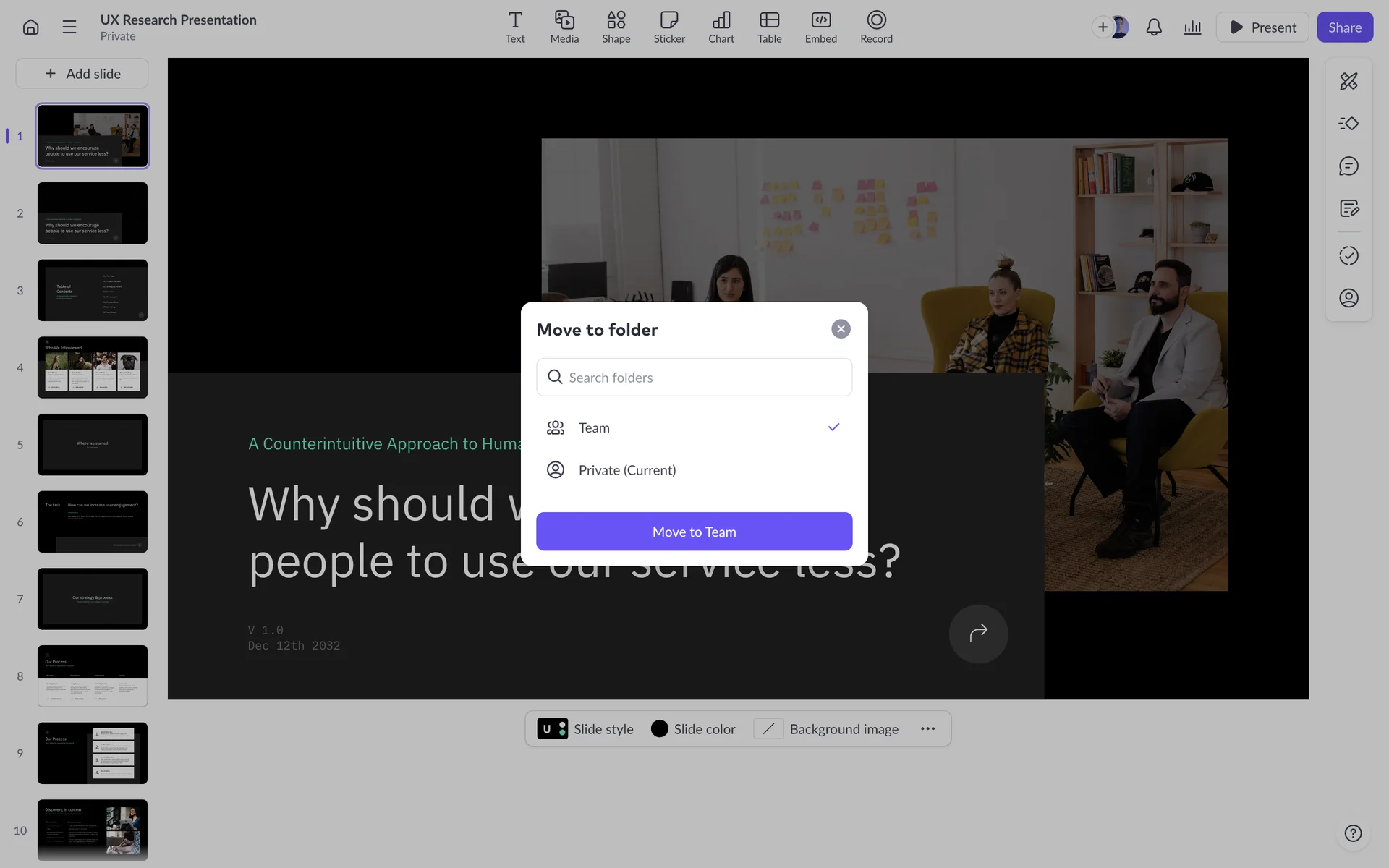Open notifications bell

pyautogui.click(x=1154, y=27)
